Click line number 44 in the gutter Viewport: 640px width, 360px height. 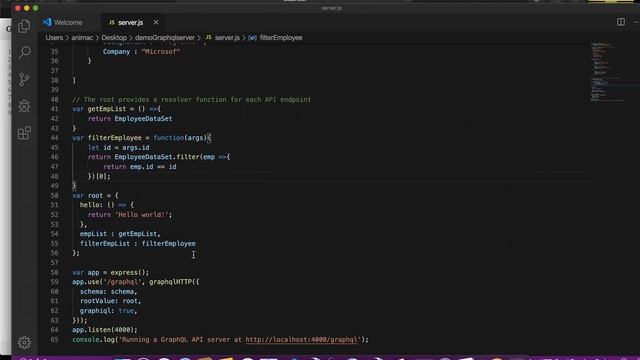point(54,138)
